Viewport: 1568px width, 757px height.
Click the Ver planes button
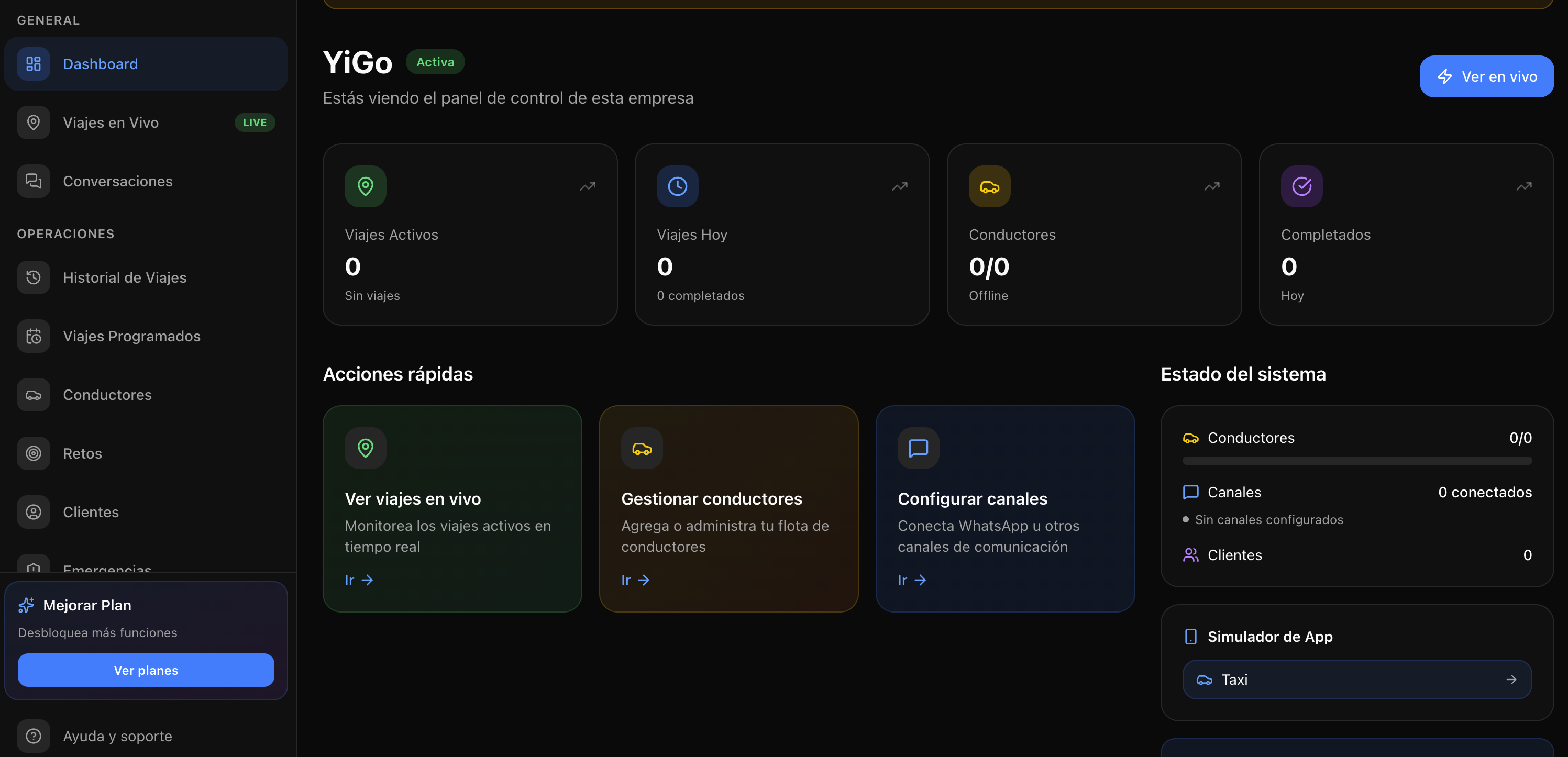(146, 670)
